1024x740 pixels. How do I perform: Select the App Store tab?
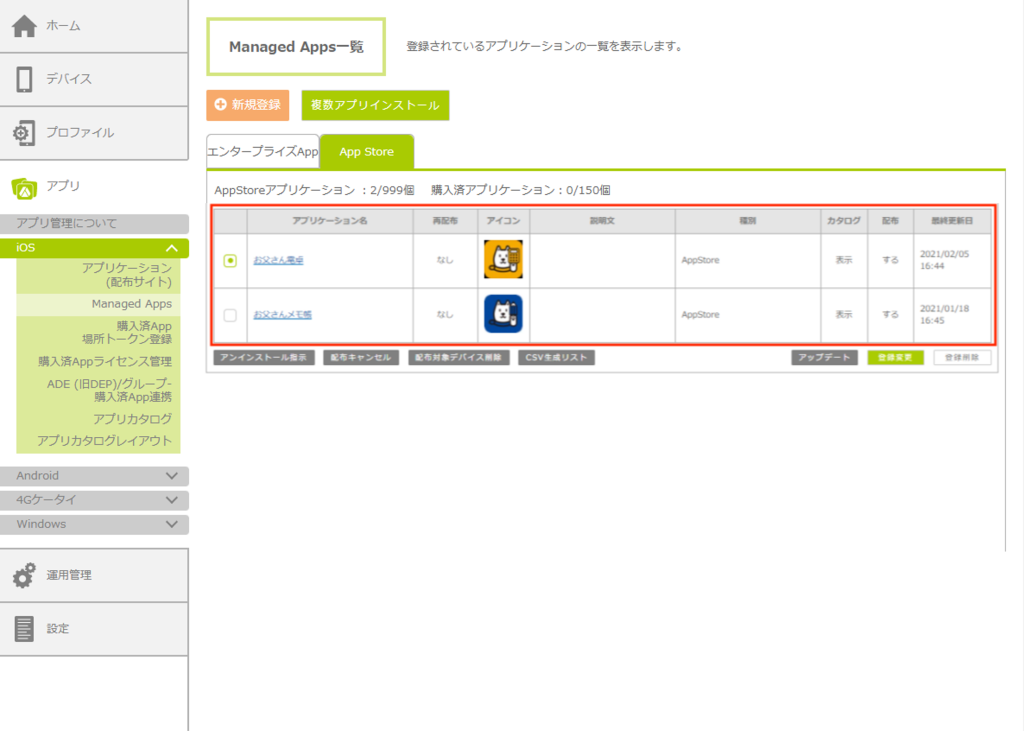coord(366,152)
